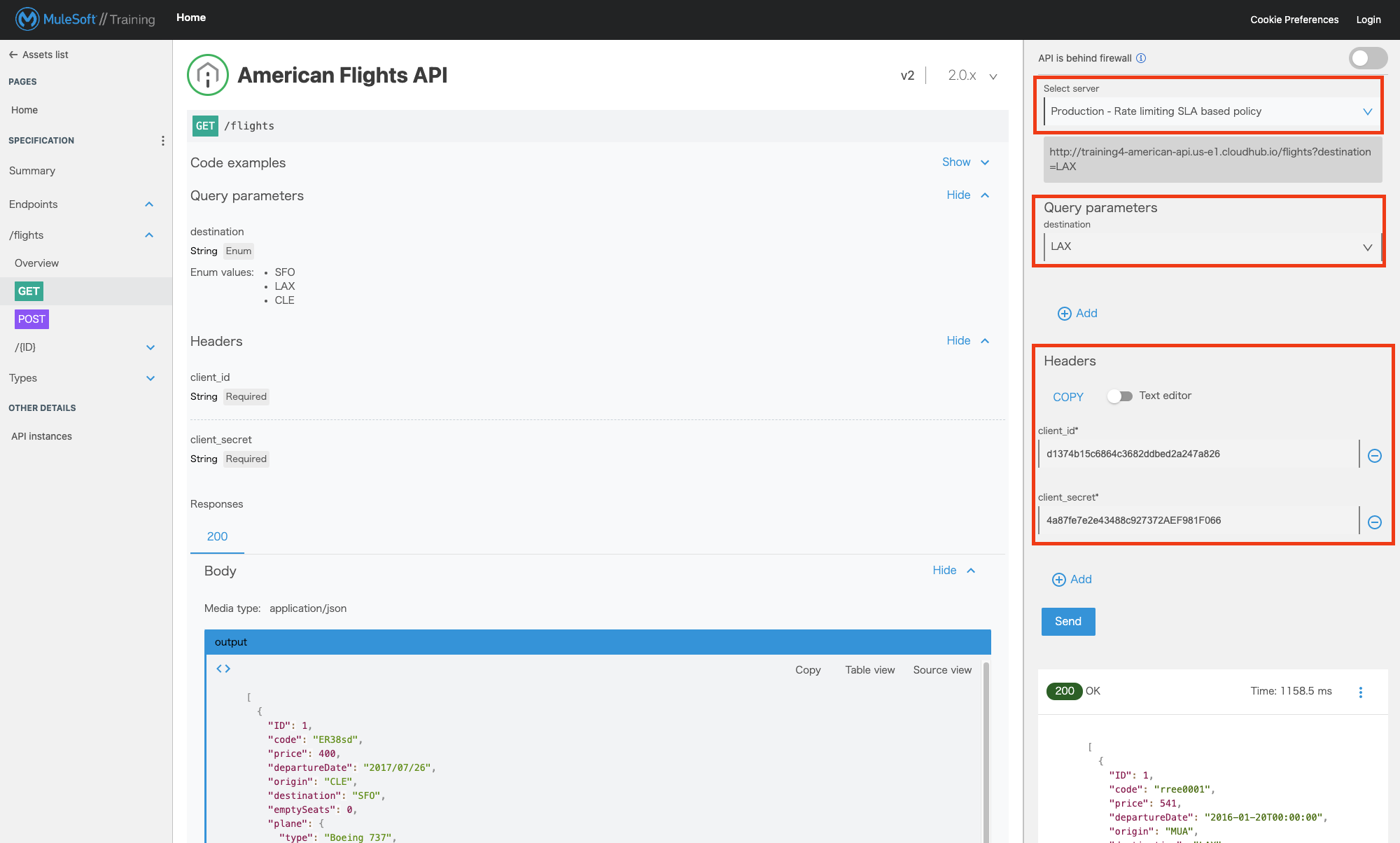Viewport: 1400px width, 843px height.
Task: Switch to the 200 response tab
Action: (217, 536)
